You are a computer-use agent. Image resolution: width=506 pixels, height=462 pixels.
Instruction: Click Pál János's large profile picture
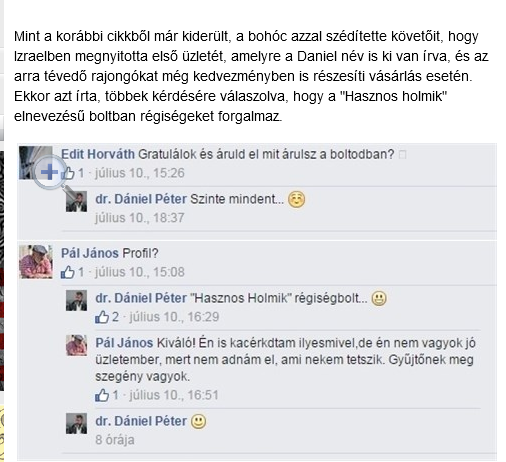point(36,262)
